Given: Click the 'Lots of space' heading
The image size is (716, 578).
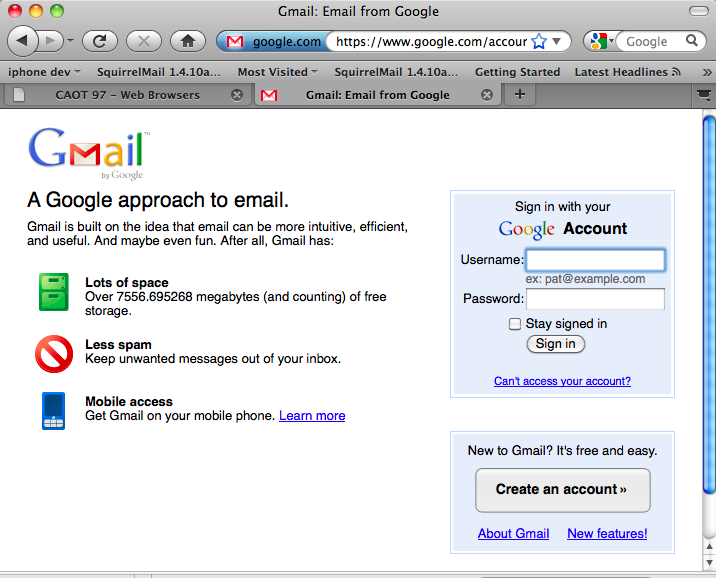Looking at the screenshot, I should (126, 283).
